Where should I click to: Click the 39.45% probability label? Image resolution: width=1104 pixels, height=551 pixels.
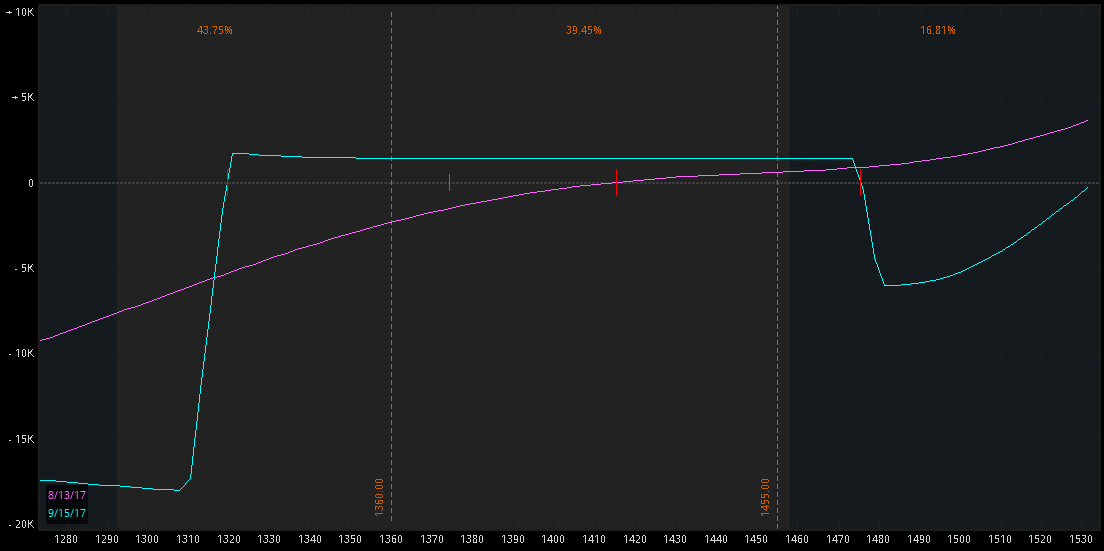(584, 30)
